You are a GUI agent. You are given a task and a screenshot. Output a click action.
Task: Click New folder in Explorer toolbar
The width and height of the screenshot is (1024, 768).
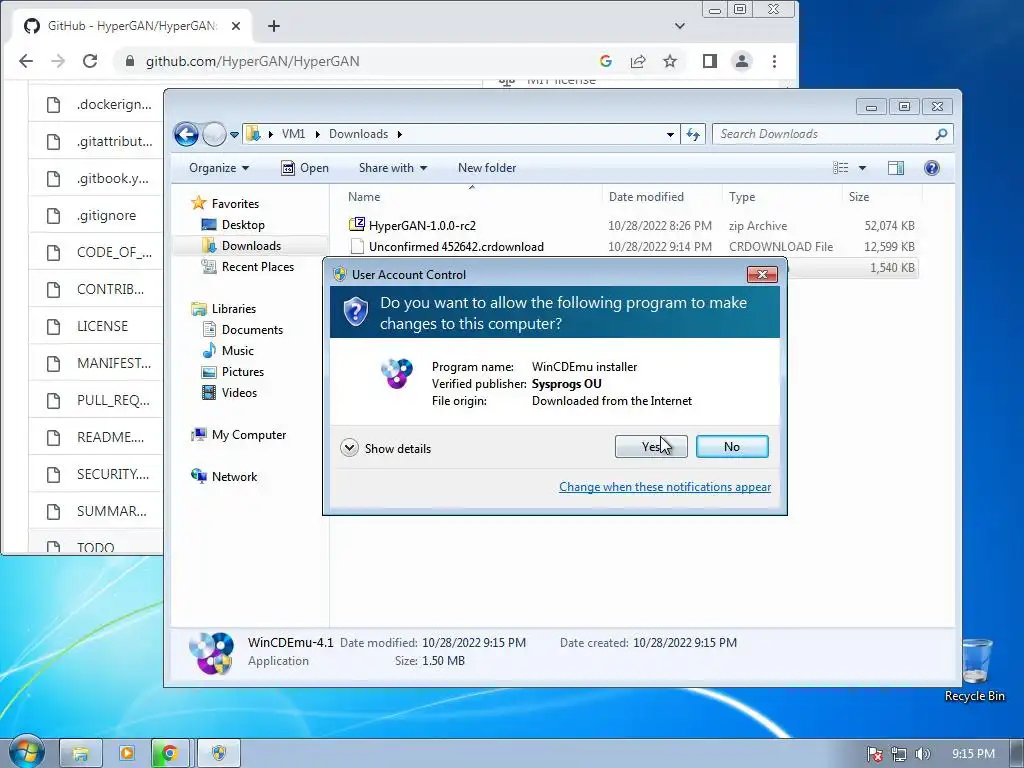(x=487, y=168)
